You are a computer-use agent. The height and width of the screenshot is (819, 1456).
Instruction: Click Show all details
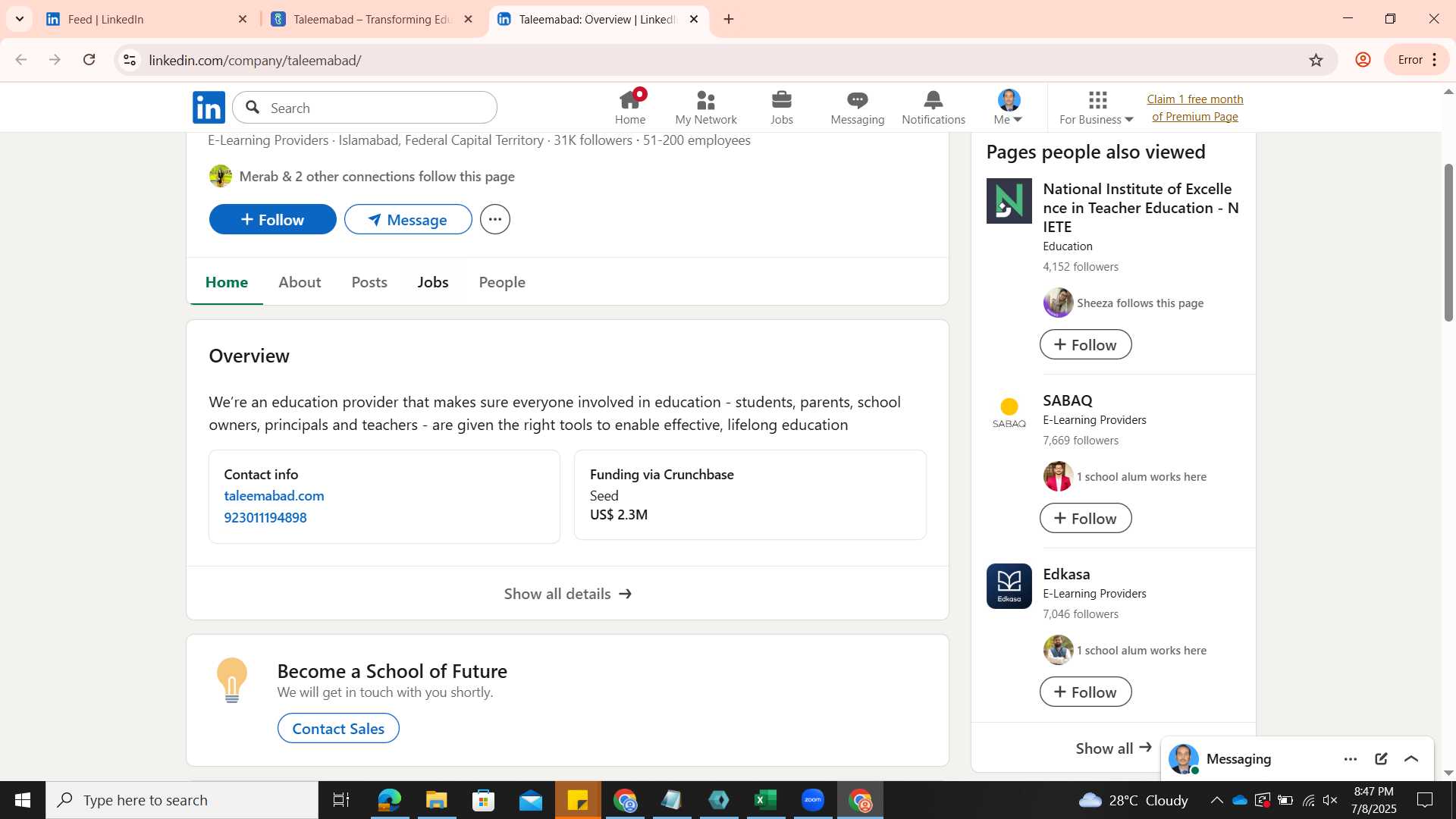567,594
